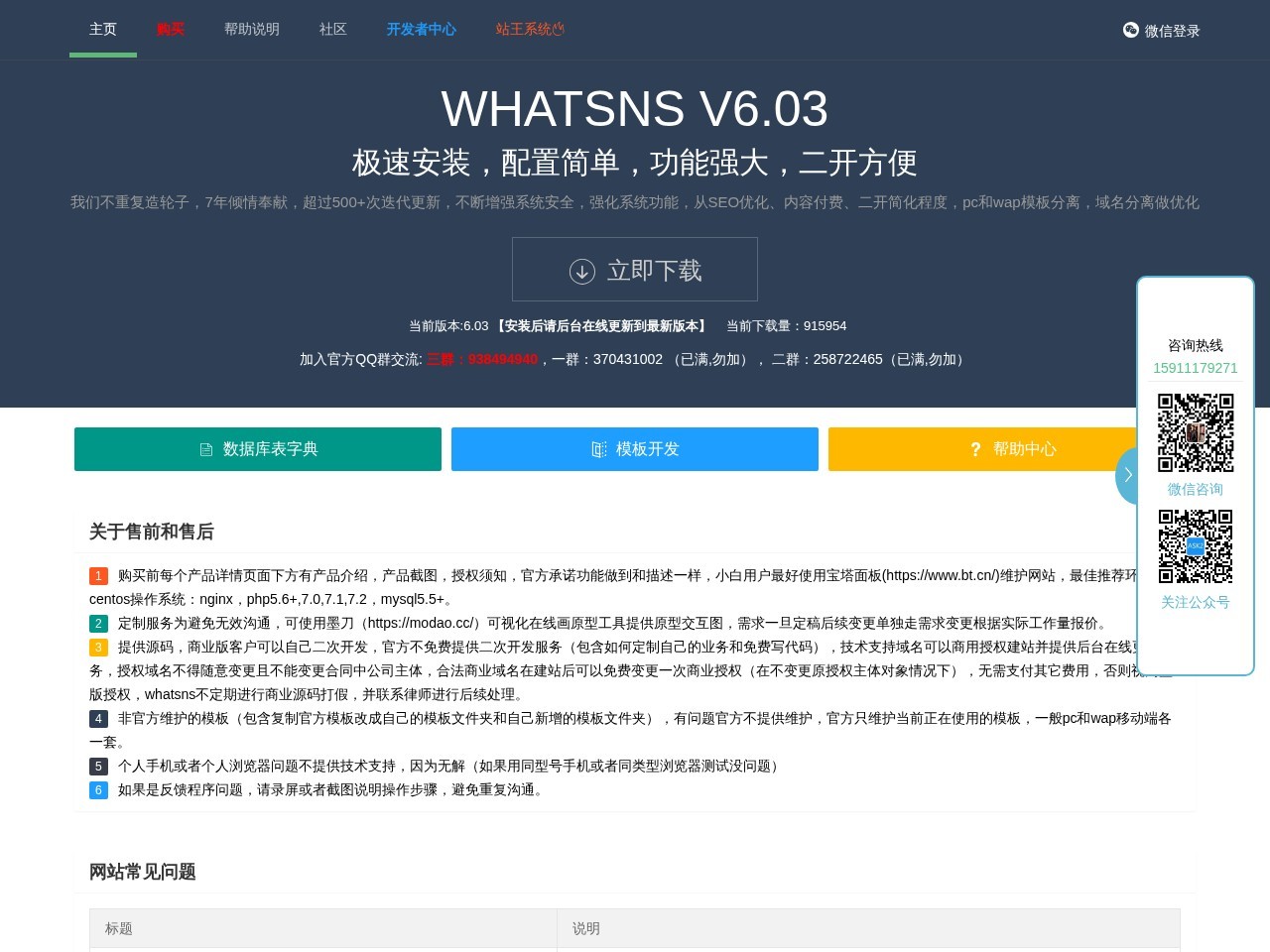Click the yellow number 3 badge
Screen dimensions: 1270x952
pos(98,648)
